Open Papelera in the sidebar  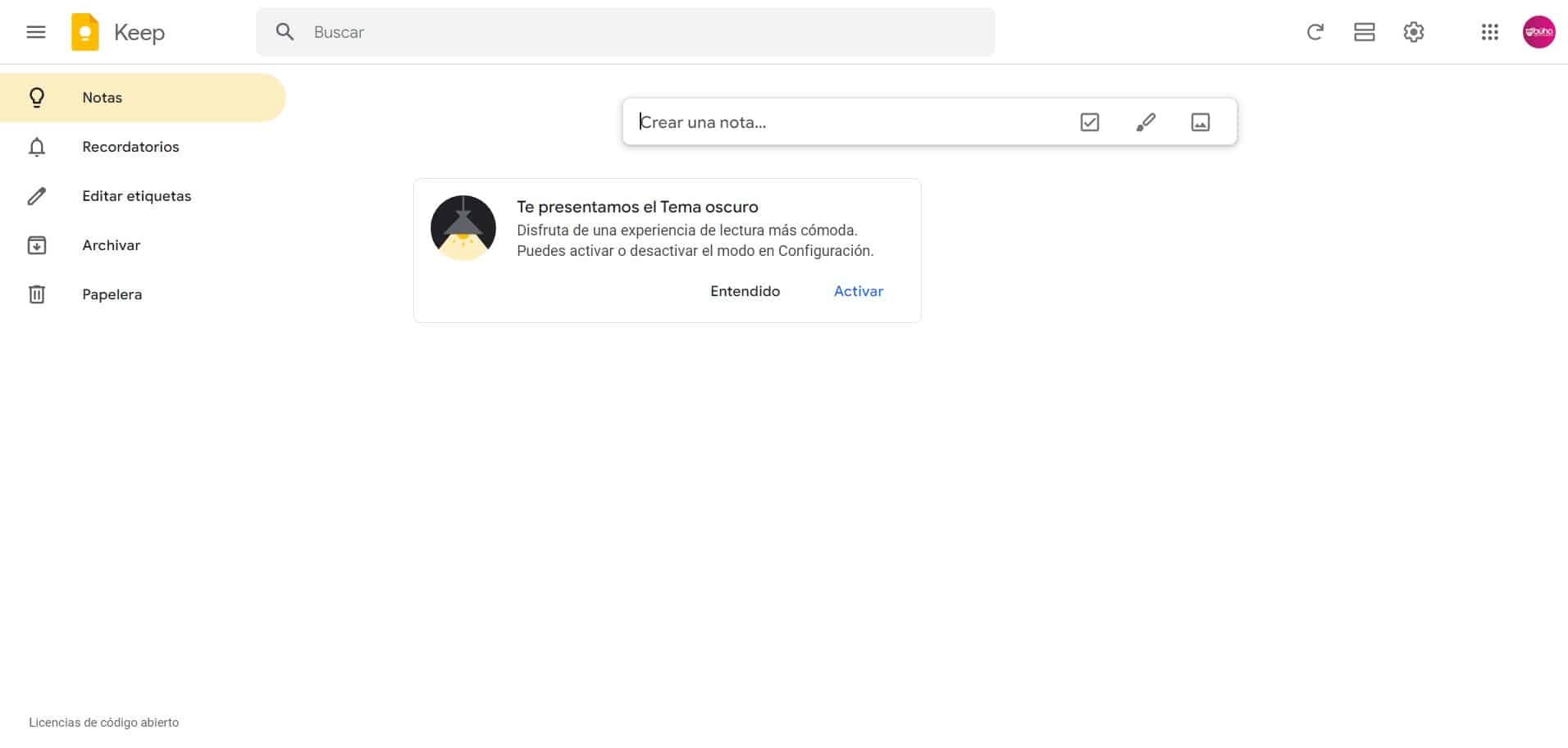point(143,294)
